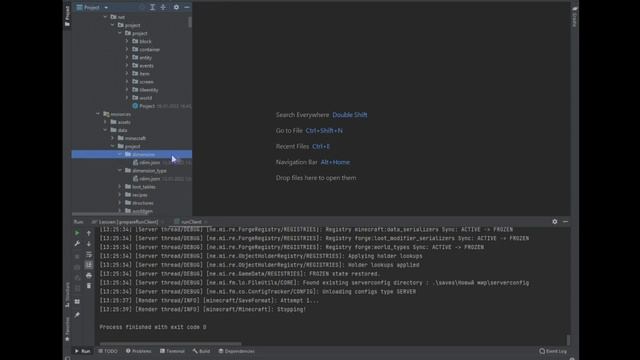Open run configuration wrench icon in Run panel
Viewport: 640px width, 360px height.
click(x=77, y=244)
